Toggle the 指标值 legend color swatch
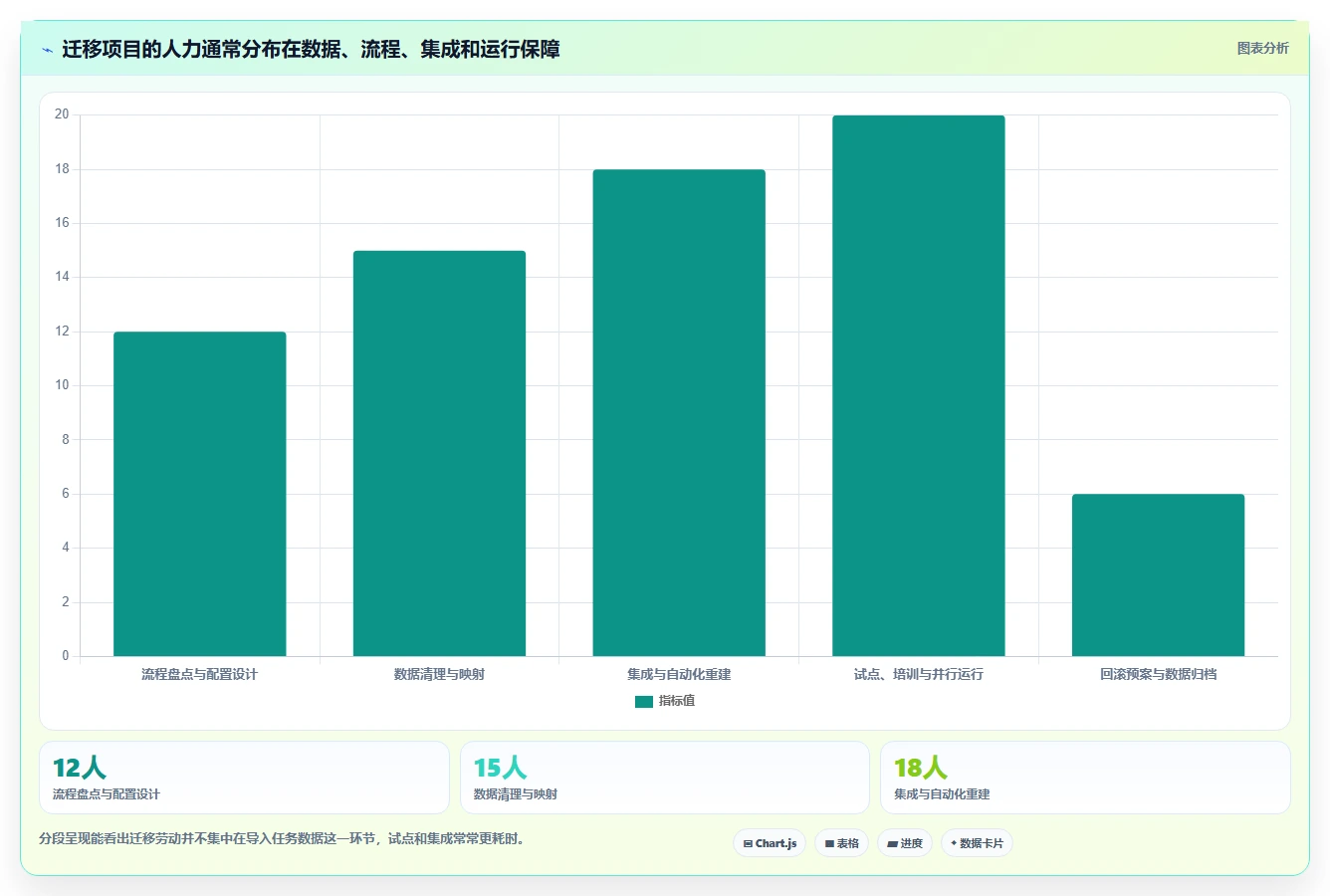This screenshot has height=896, width=1330. click(644, 701)
